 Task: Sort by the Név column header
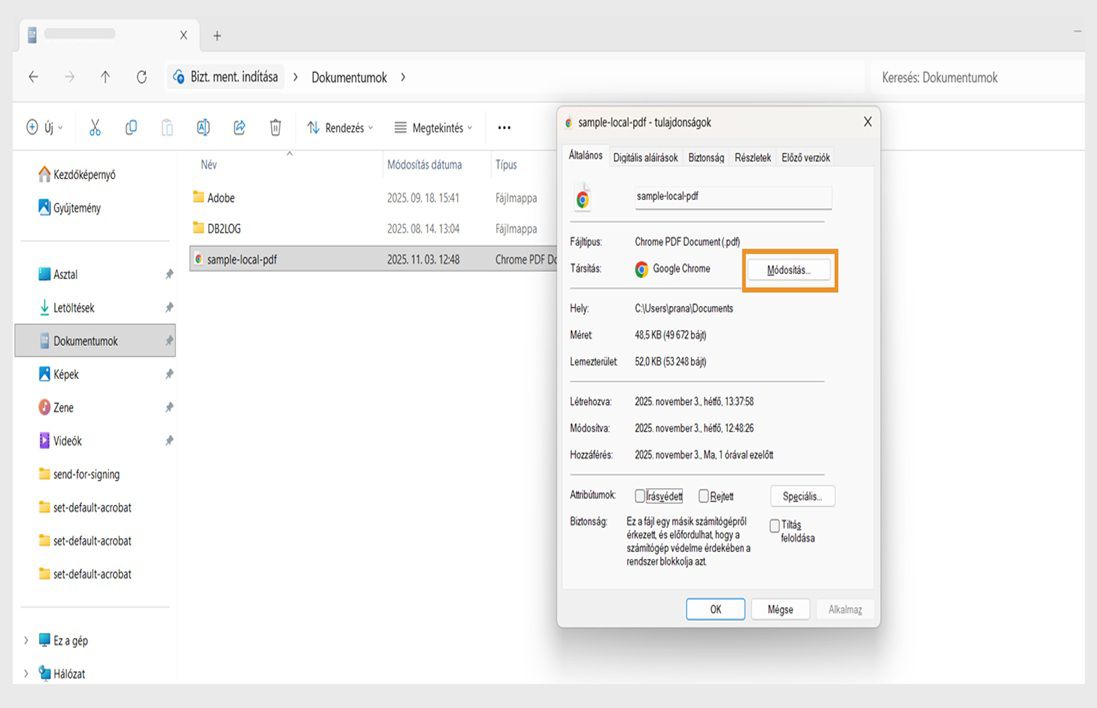pyautogui.click(x=208, y=164)
